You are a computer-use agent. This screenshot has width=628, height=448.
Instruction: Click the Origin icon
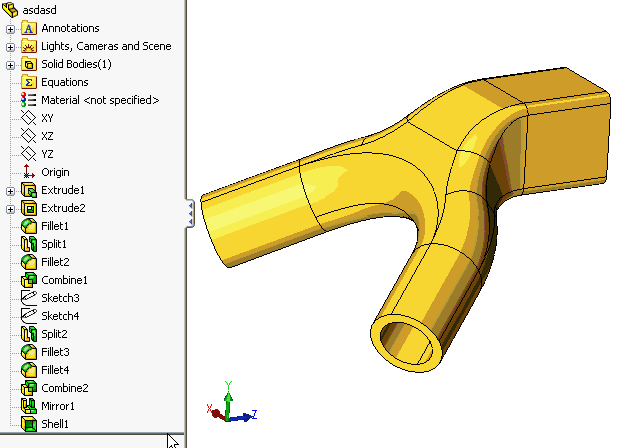(x=29, y=172)
